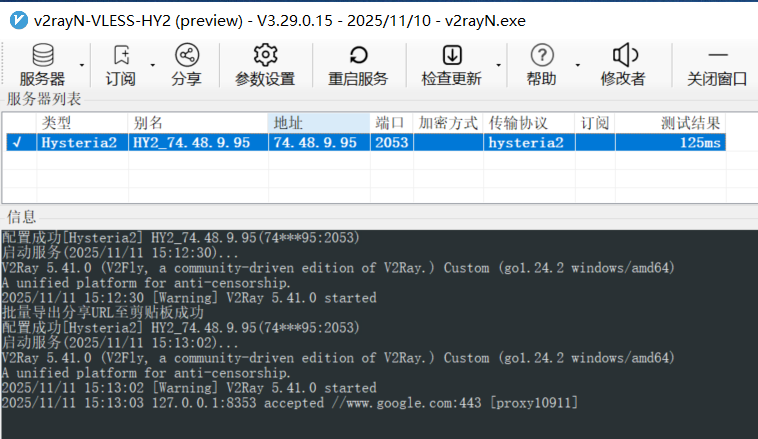
Task: Click the 检查更新 download icon
Action: (451, 55)
